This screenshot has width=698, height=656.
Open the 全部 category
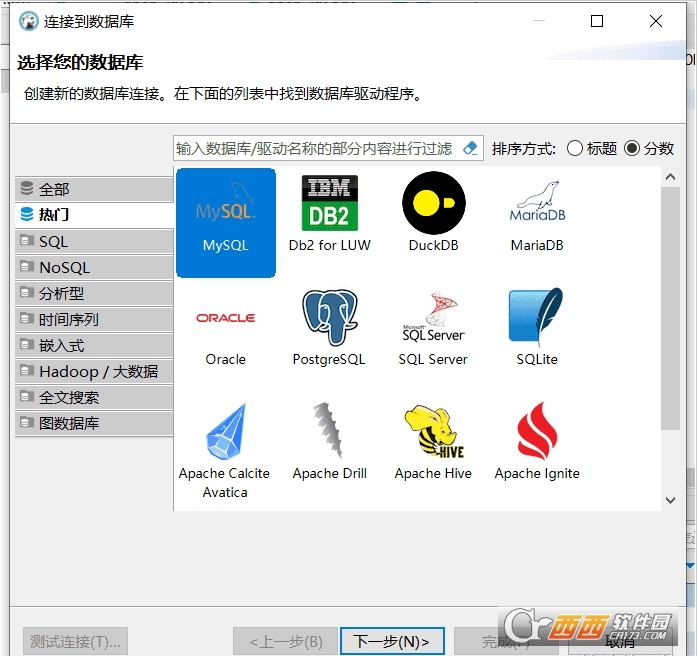[94, 189]
